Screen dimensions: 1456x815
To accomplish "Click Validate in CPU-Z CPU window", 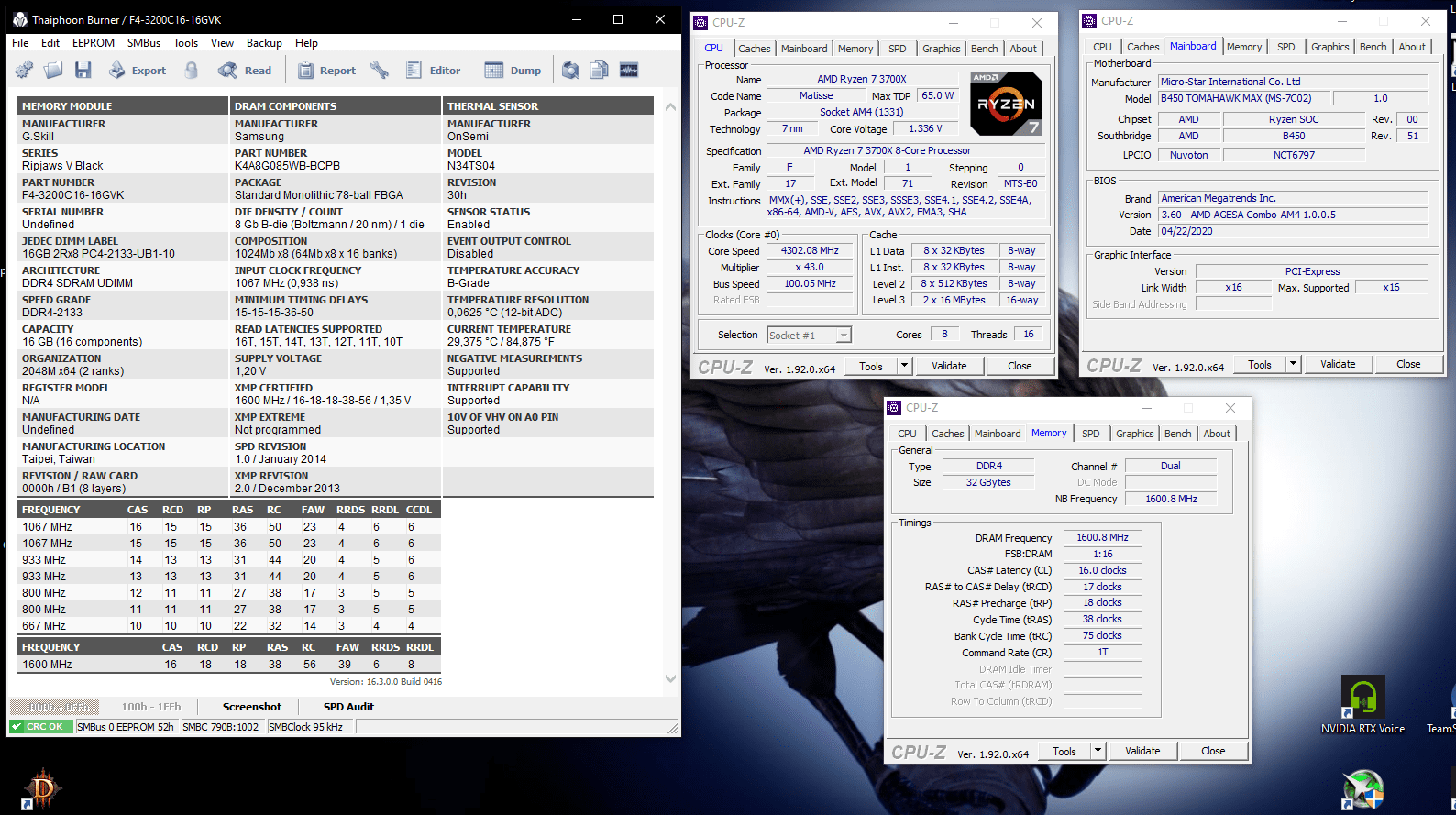I will pos(949,366).
